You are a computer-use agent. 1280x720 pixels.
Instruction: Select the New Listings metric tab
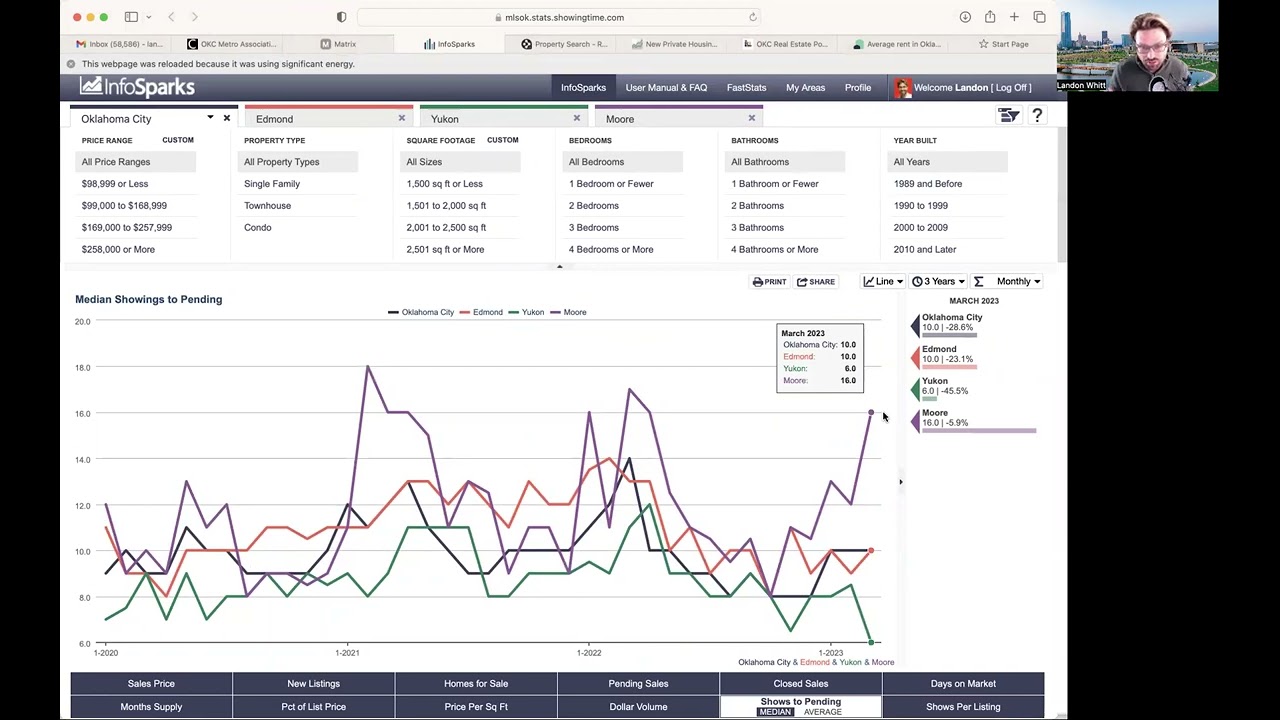point(313,684)
